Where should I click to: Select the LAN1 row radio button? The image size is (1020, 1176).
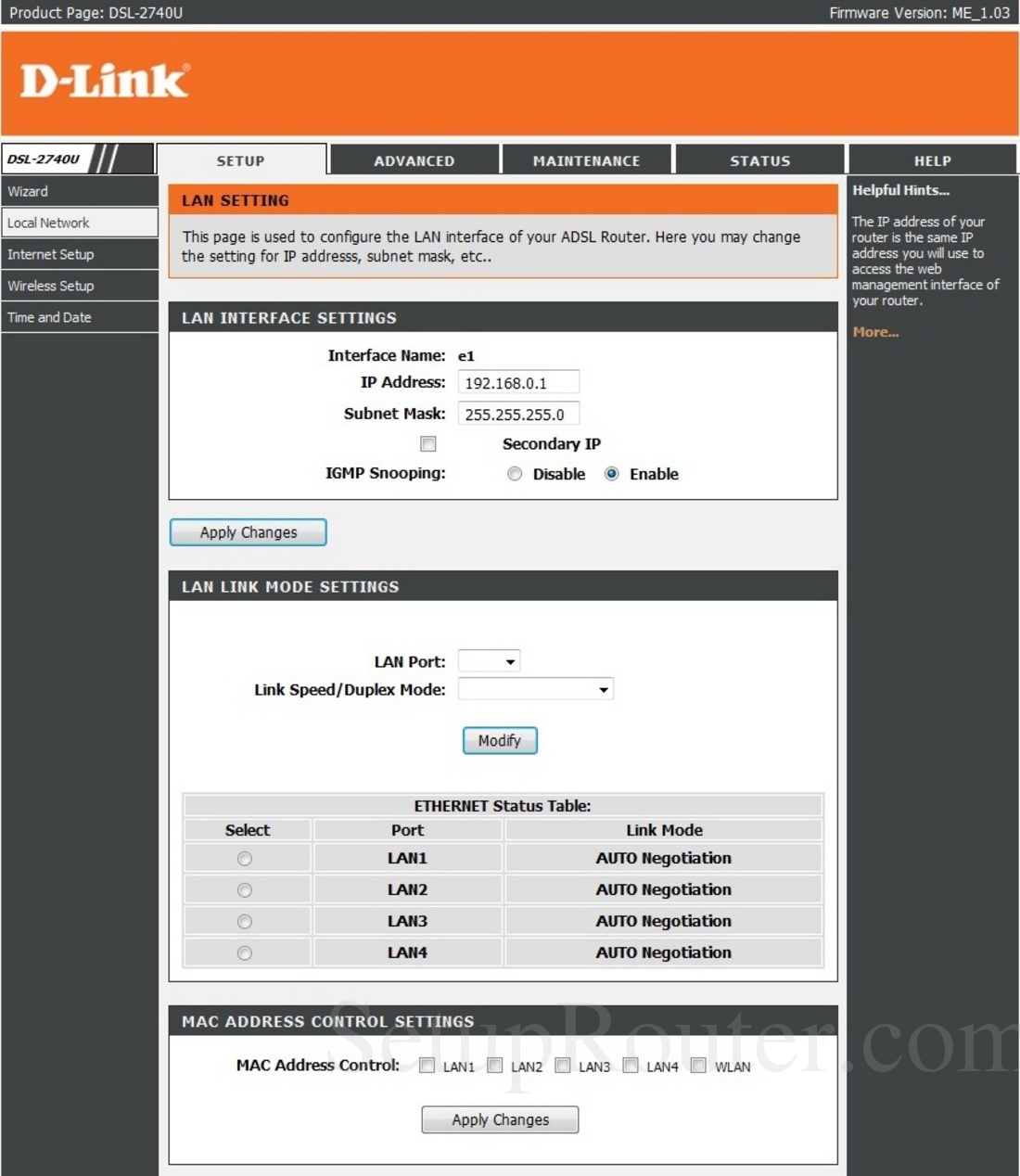[x=245, y=859]
